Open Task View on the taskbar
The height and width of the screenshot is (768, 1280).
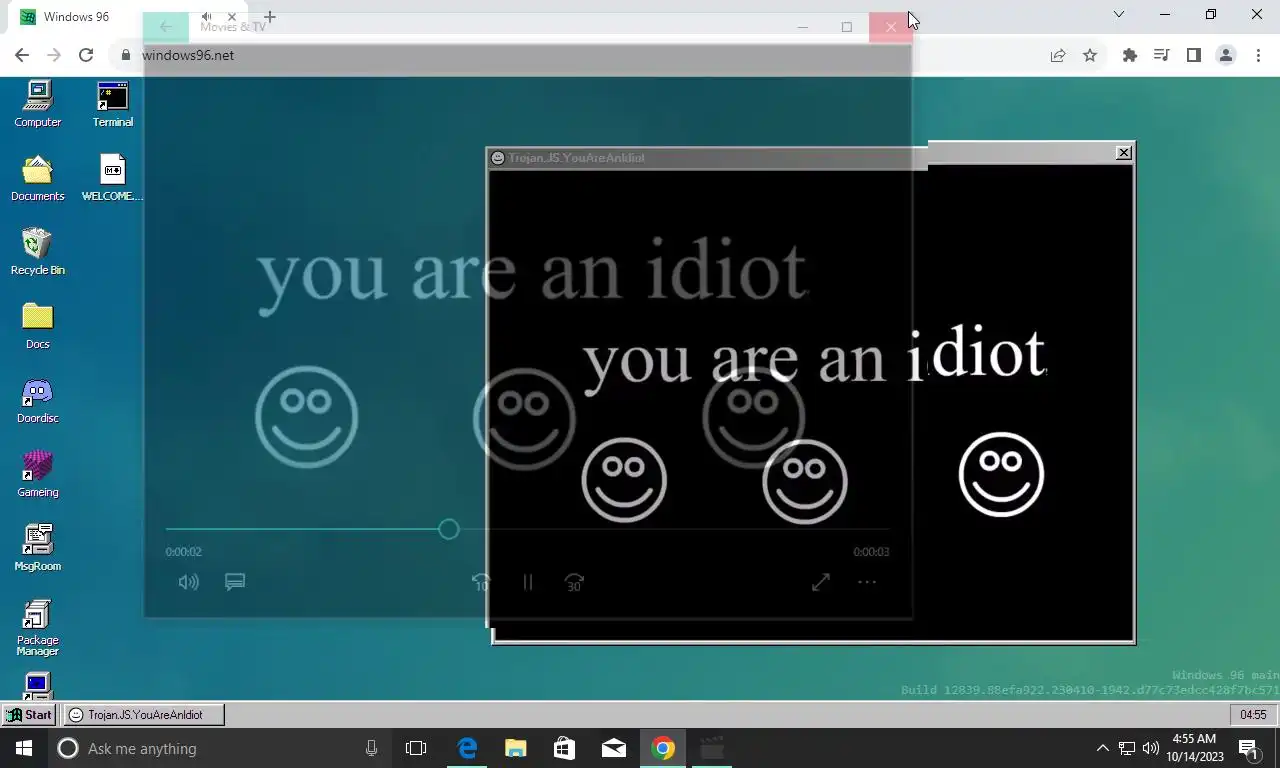point(416,748)
